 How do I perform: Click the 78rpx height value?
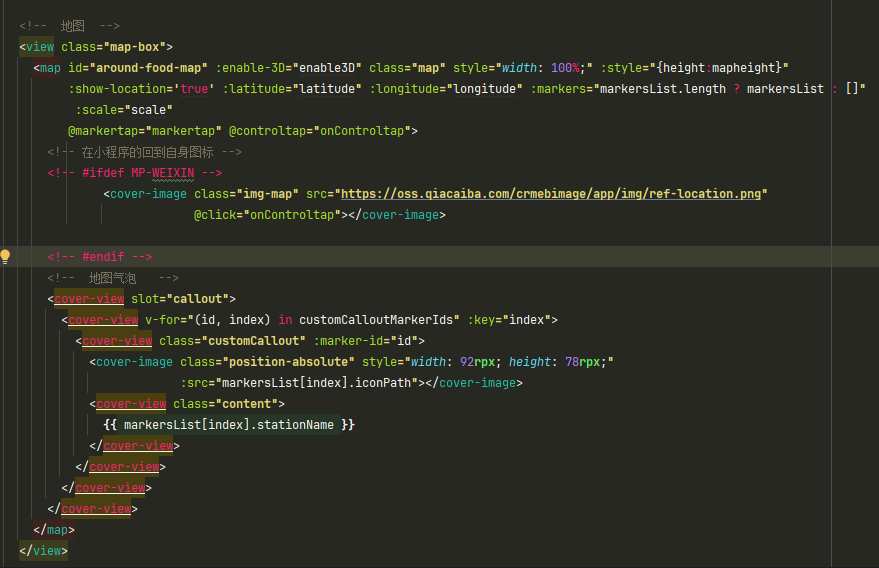click(x=582, y=362)
